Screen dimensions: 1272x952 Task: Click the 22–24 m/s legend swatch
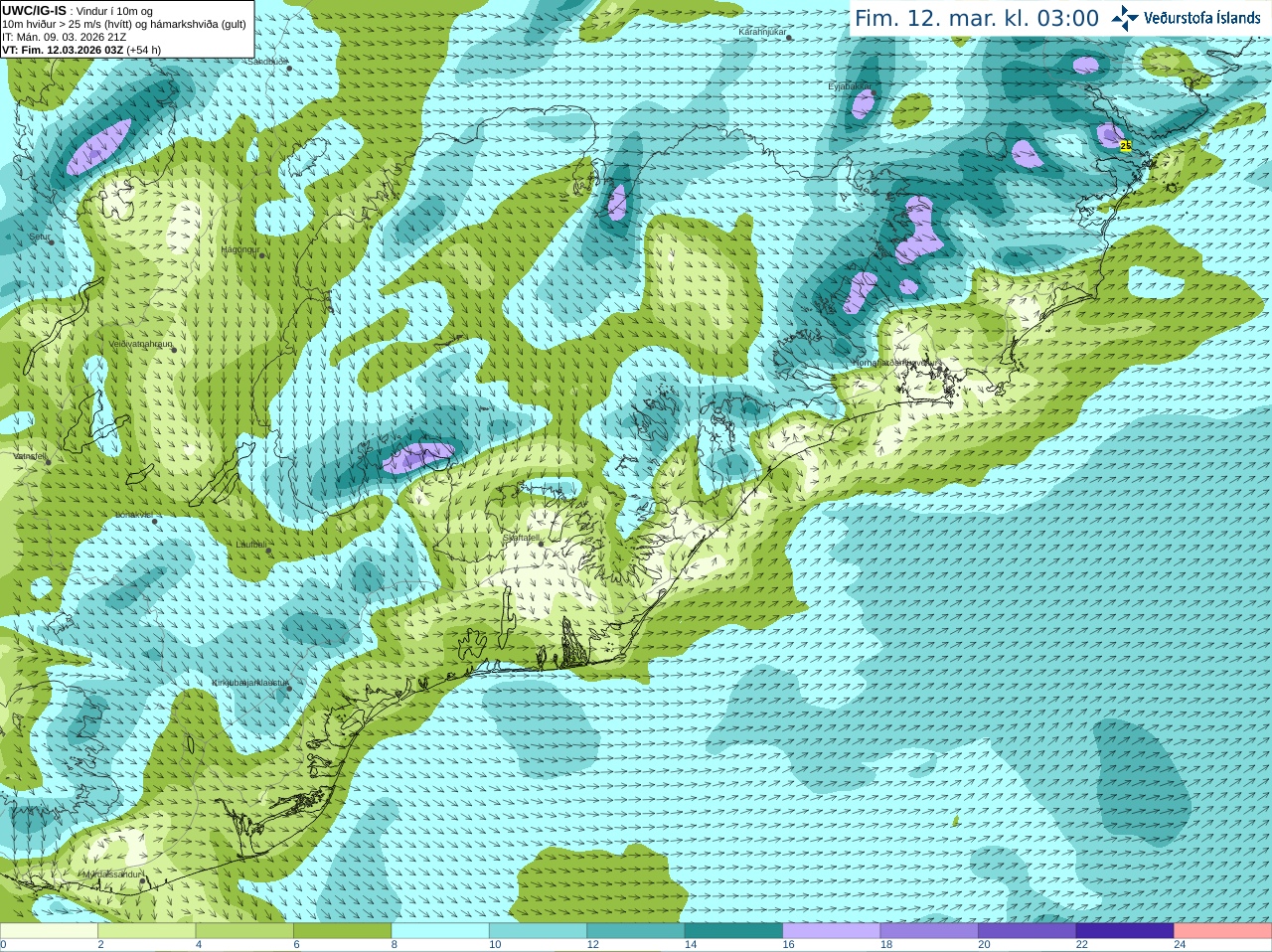click(1125, 931)
